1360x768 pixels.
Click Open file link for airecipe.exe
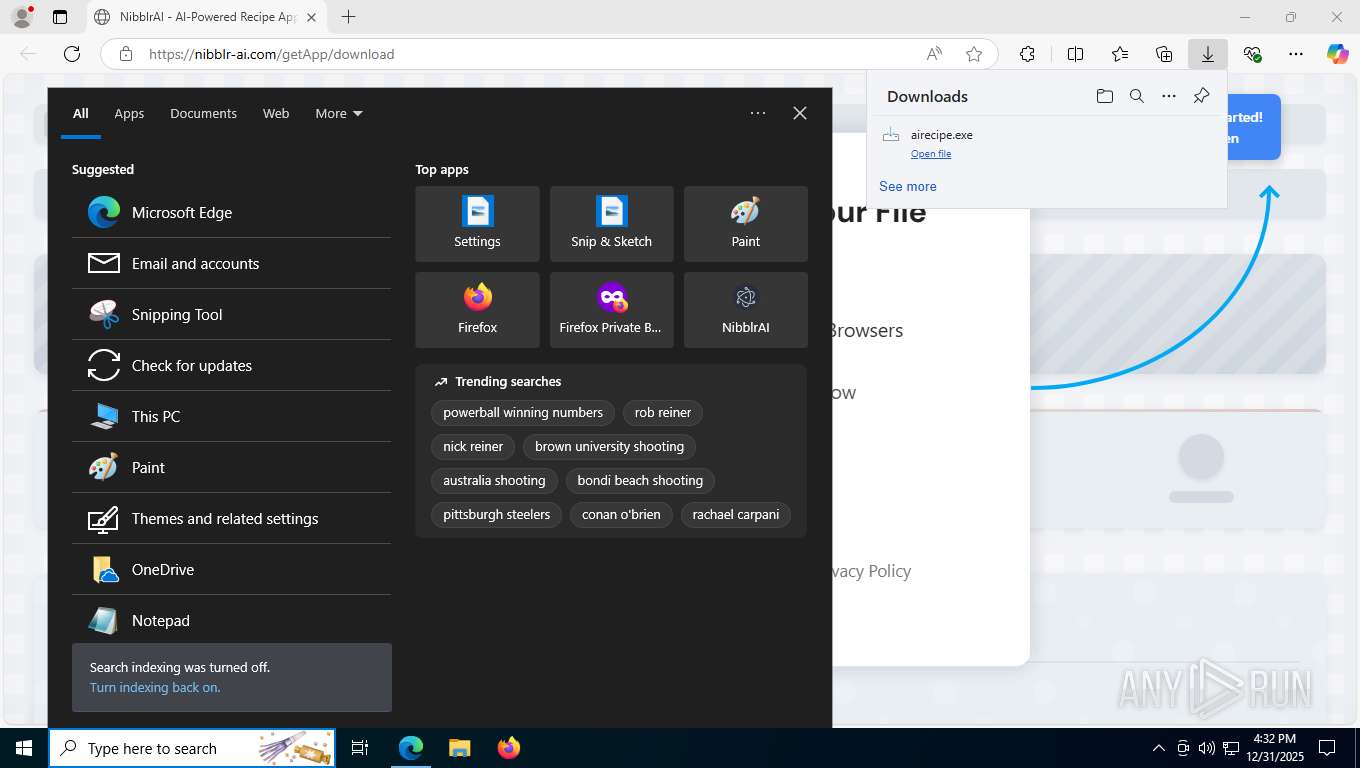point(931,153)
